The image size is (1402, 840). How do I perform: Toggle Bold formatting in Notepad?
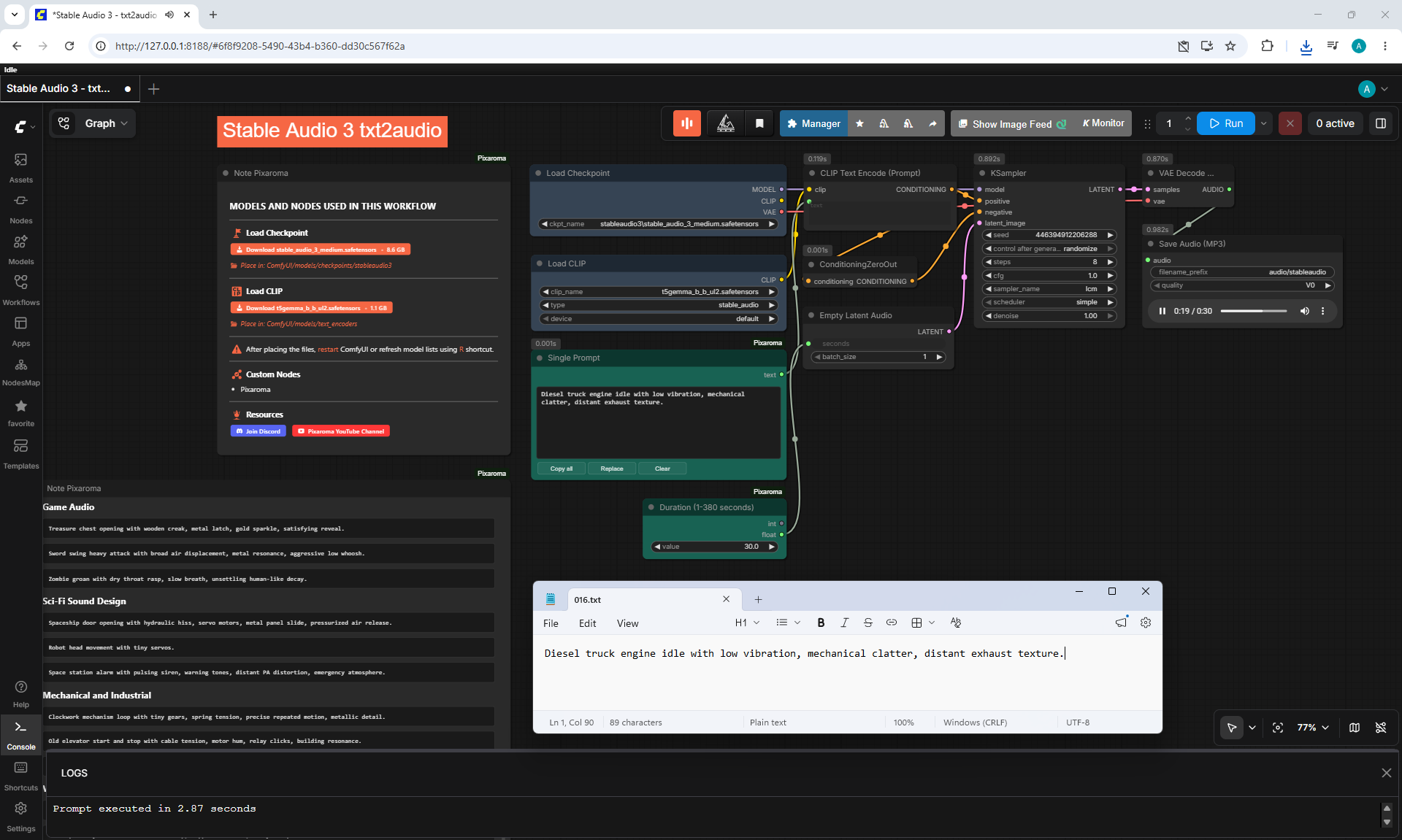point(821,623)
